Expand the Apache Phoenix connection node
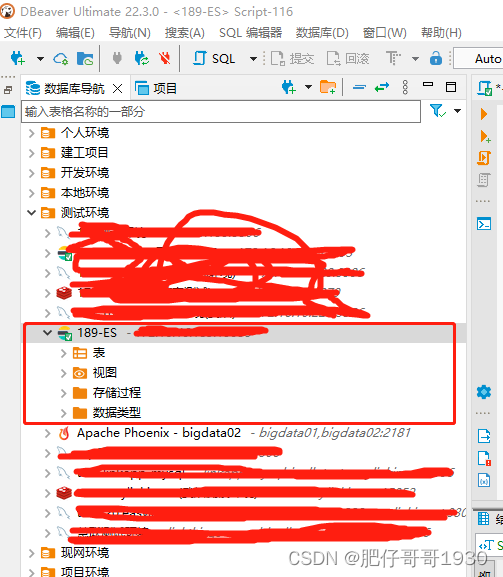The height and width of the screenshot is (577, 503). pyautogui.click(x=47, y=433)
